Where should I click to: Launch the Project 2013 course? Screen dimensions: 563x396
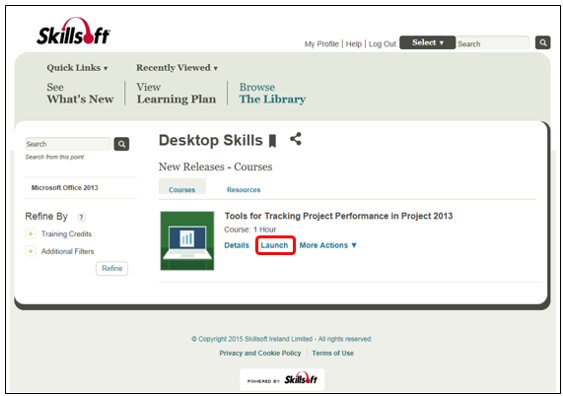(275, 245)
